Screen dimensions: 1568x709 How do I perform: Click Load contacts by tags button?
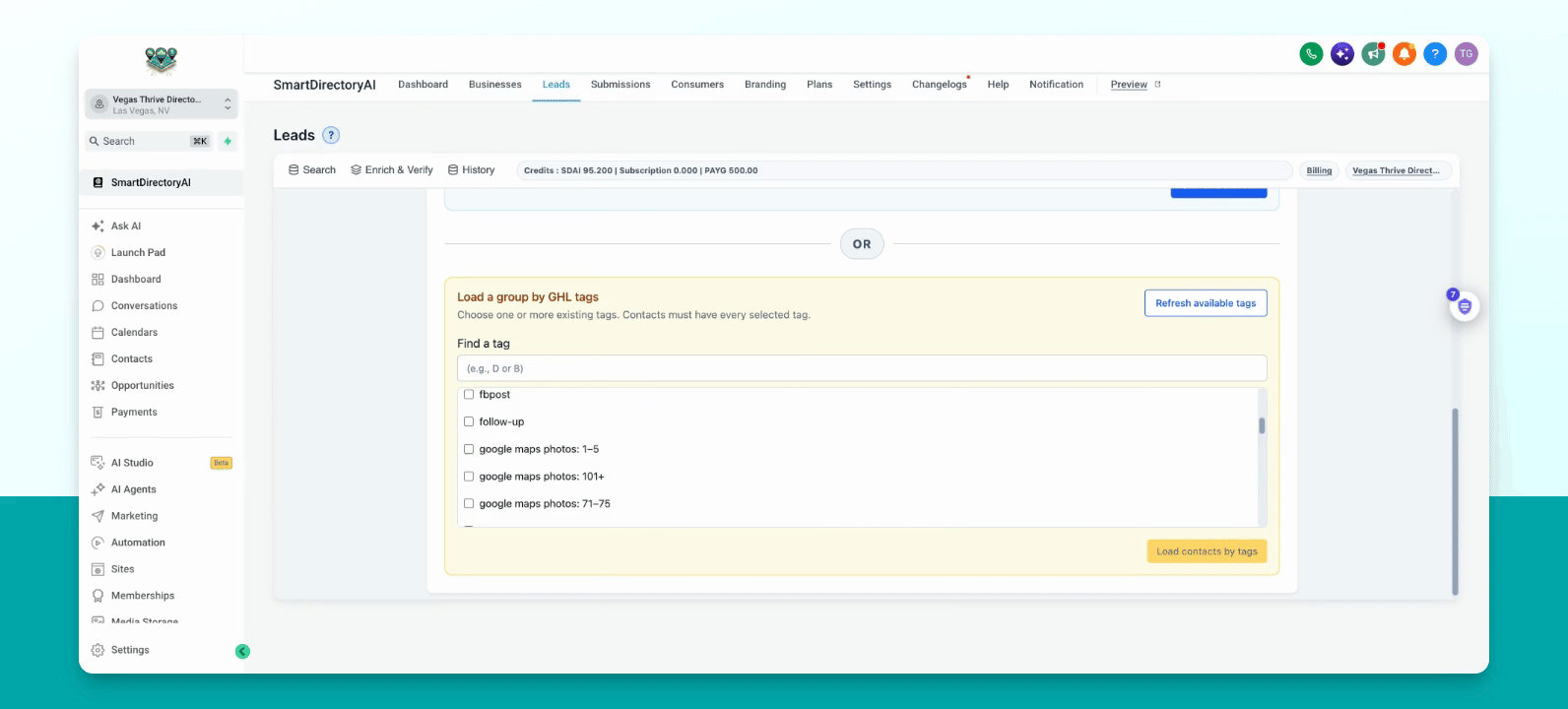1207,551
